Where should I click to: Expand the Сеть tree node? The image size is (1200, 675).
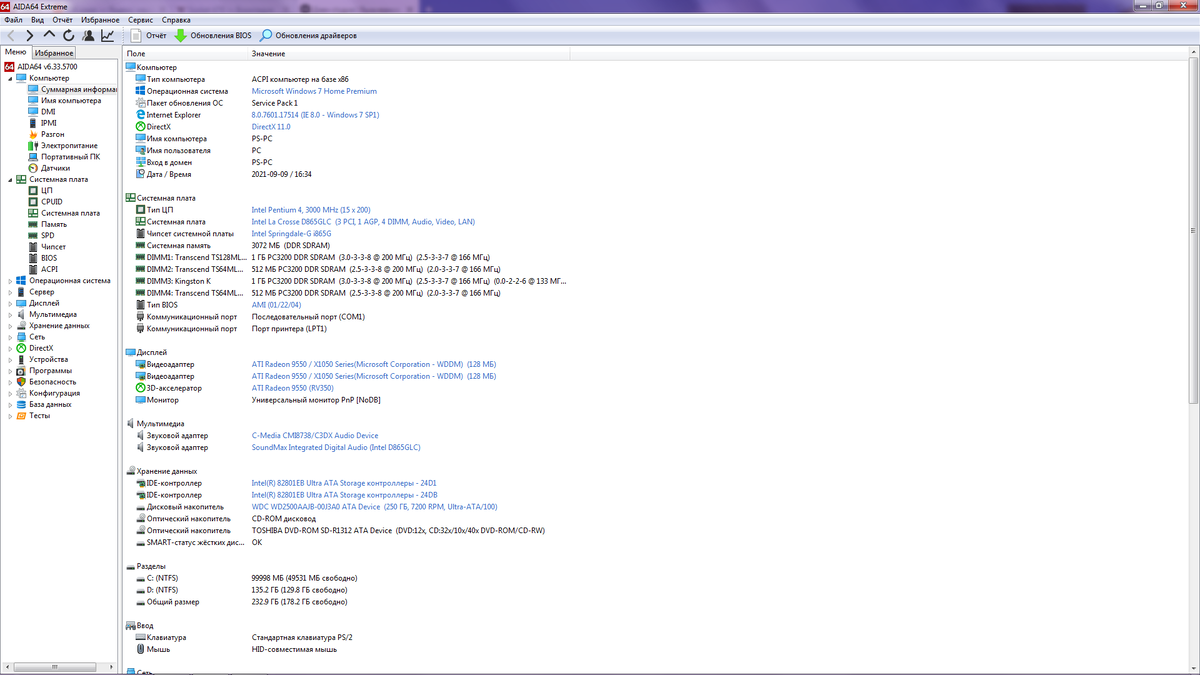[x=10, y=336]
